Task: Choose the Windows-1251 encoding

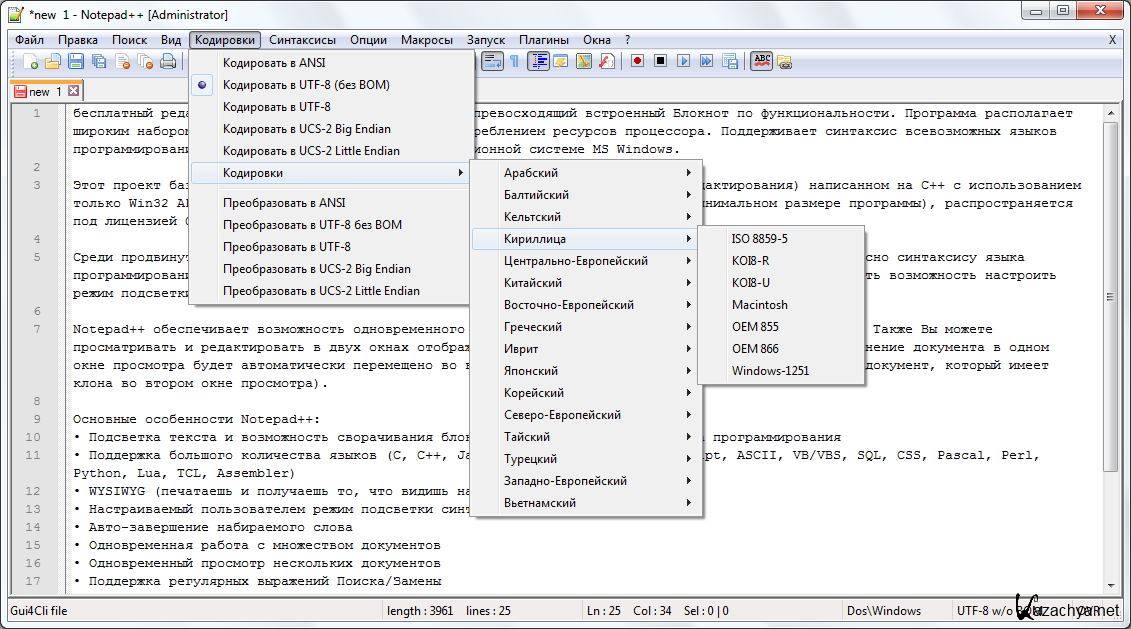Action: tap(770, 371)
